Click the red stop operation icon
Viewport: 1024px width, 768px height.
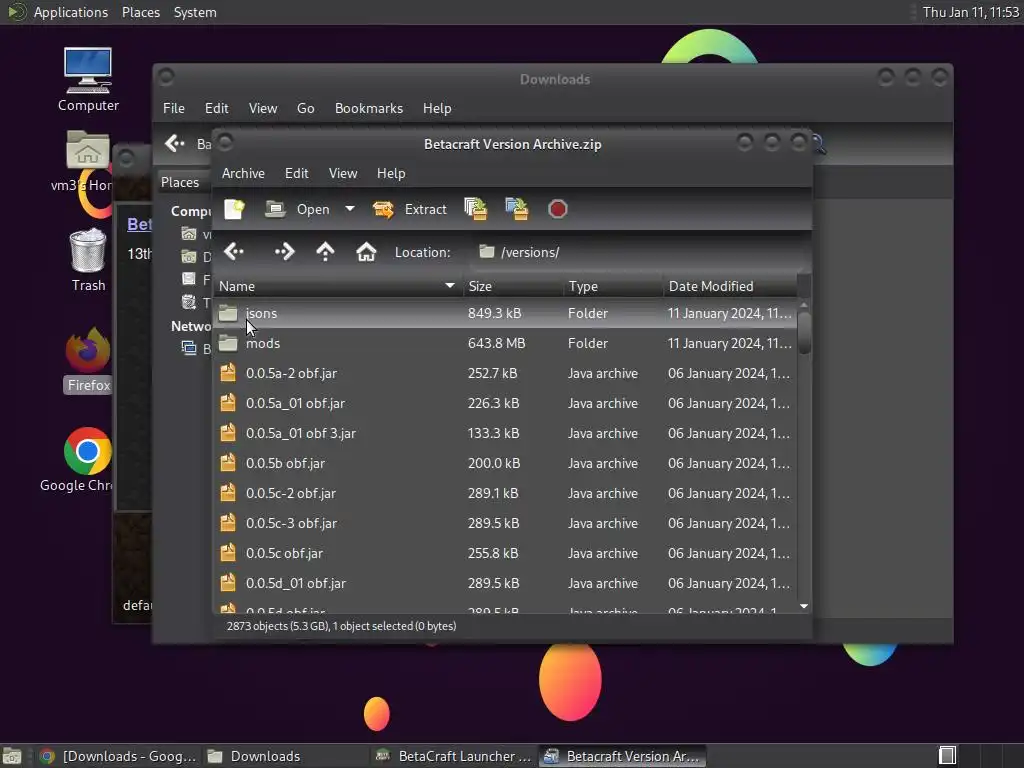[557, 209]
